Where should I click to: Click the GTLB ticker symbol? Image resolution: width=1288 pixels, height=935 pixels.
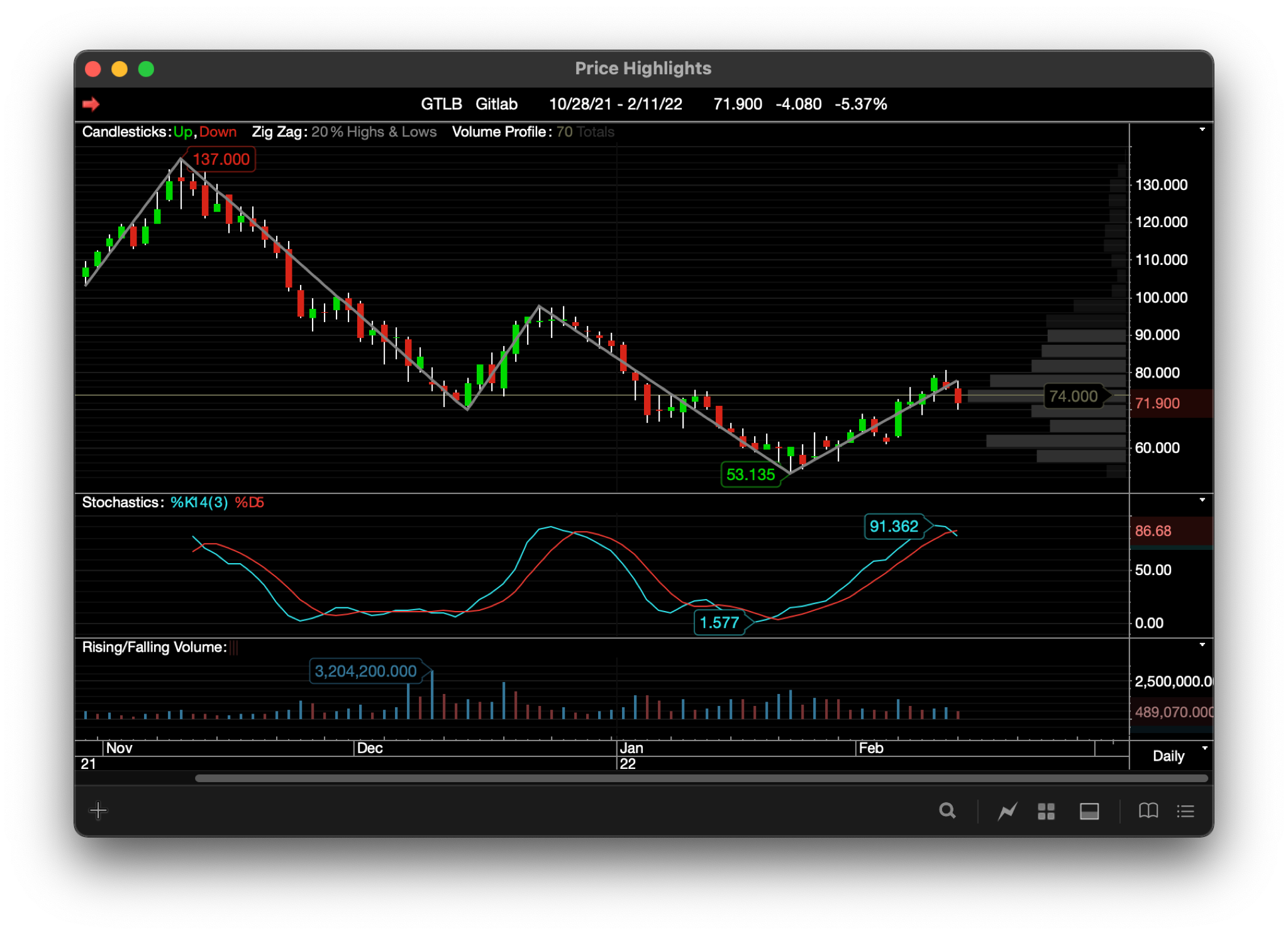tap(441, 104)
